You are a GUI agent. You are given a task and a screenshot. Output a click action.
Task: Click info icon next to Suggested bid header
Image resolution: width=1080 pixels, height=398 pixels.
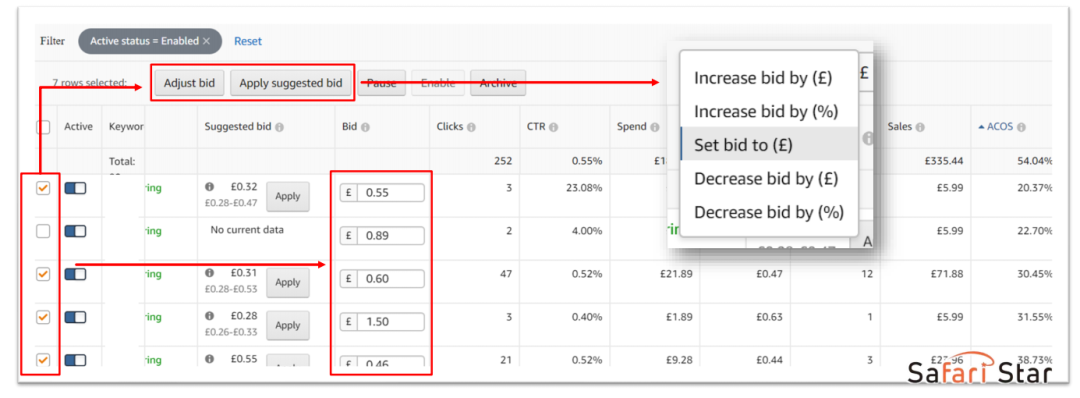pos(280,127)
